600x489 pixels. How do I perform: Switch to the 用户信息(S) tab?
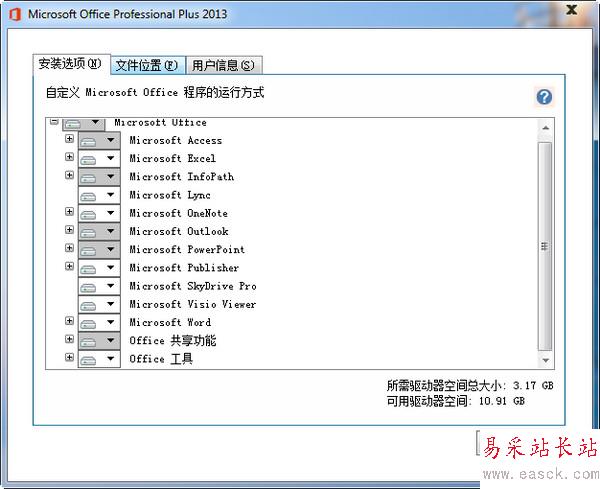coord(224,65)
